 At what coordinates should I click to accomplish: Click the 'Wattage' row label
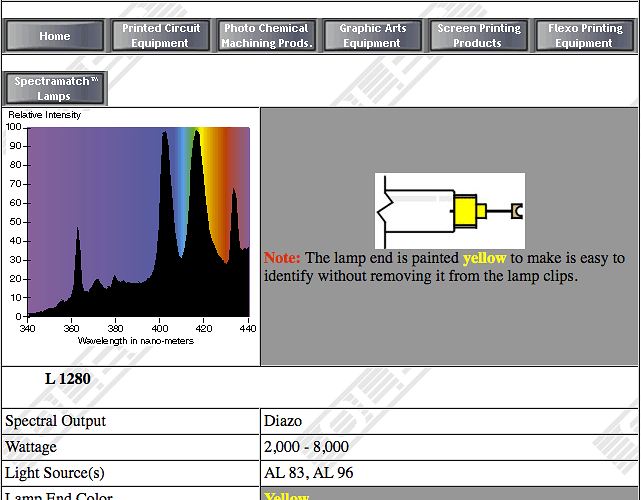click(31, 447)
